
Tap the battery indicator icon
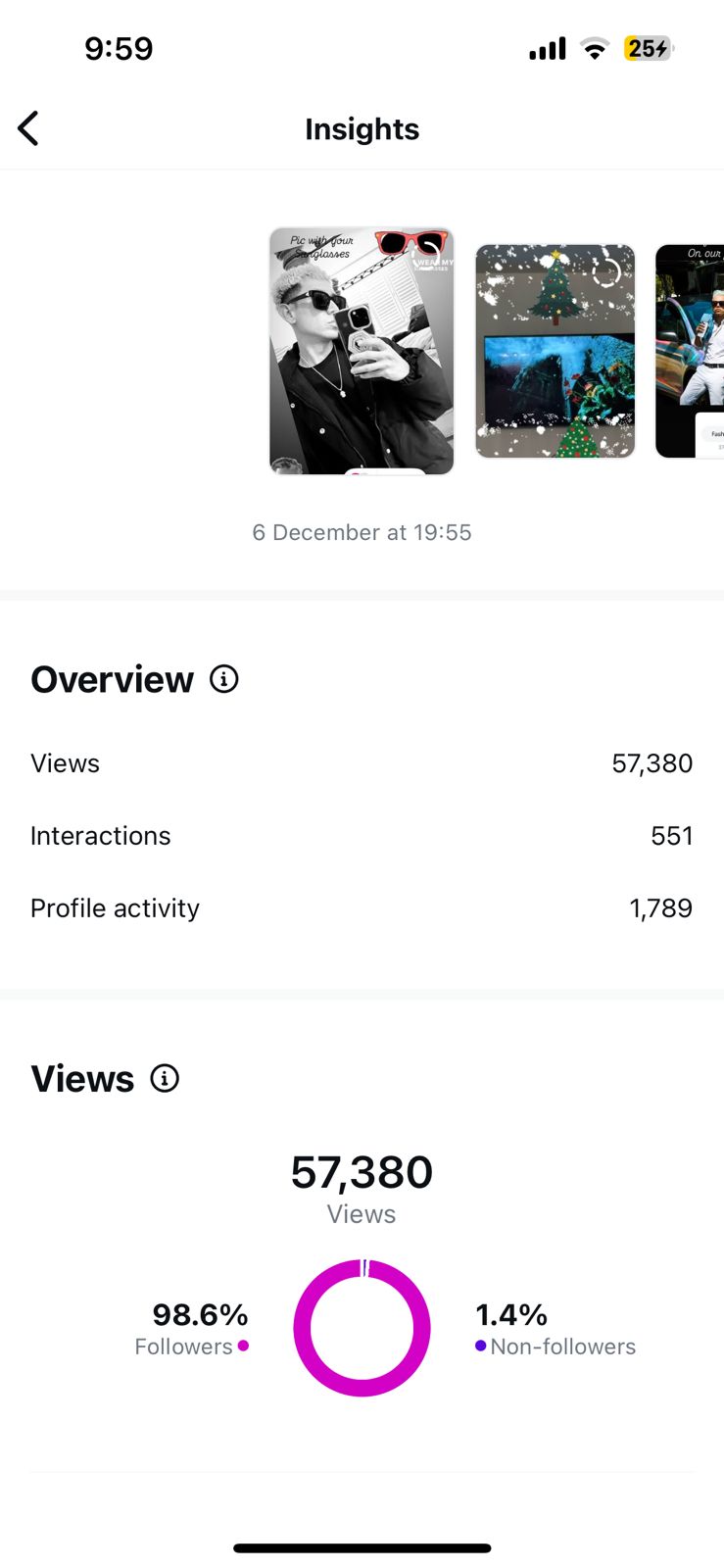click(x=649, y=48)
